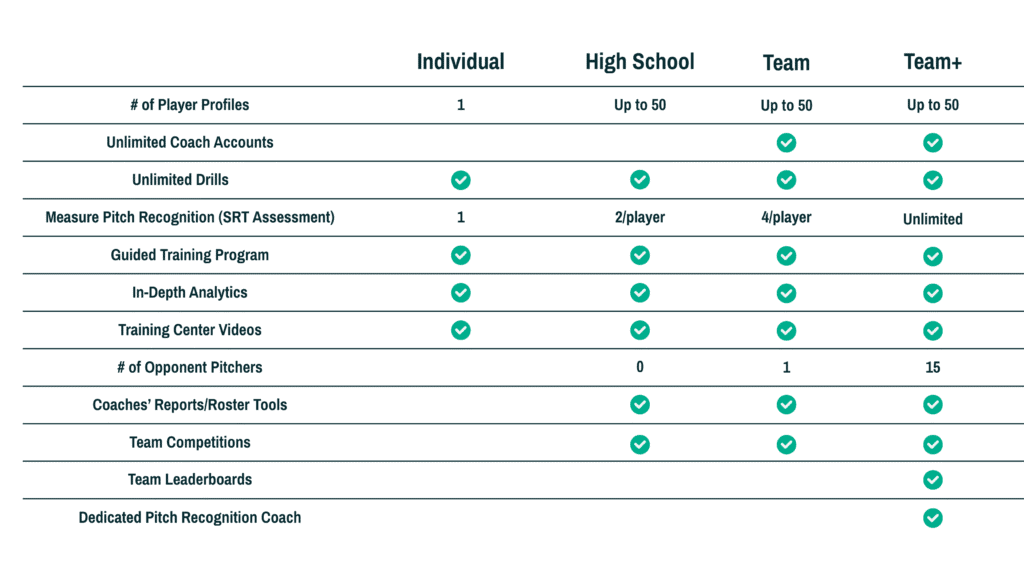Screen dimensions: 1024x576
Task: Click the '15' opponent pitchers value
Action: click(x=933, y=368)
